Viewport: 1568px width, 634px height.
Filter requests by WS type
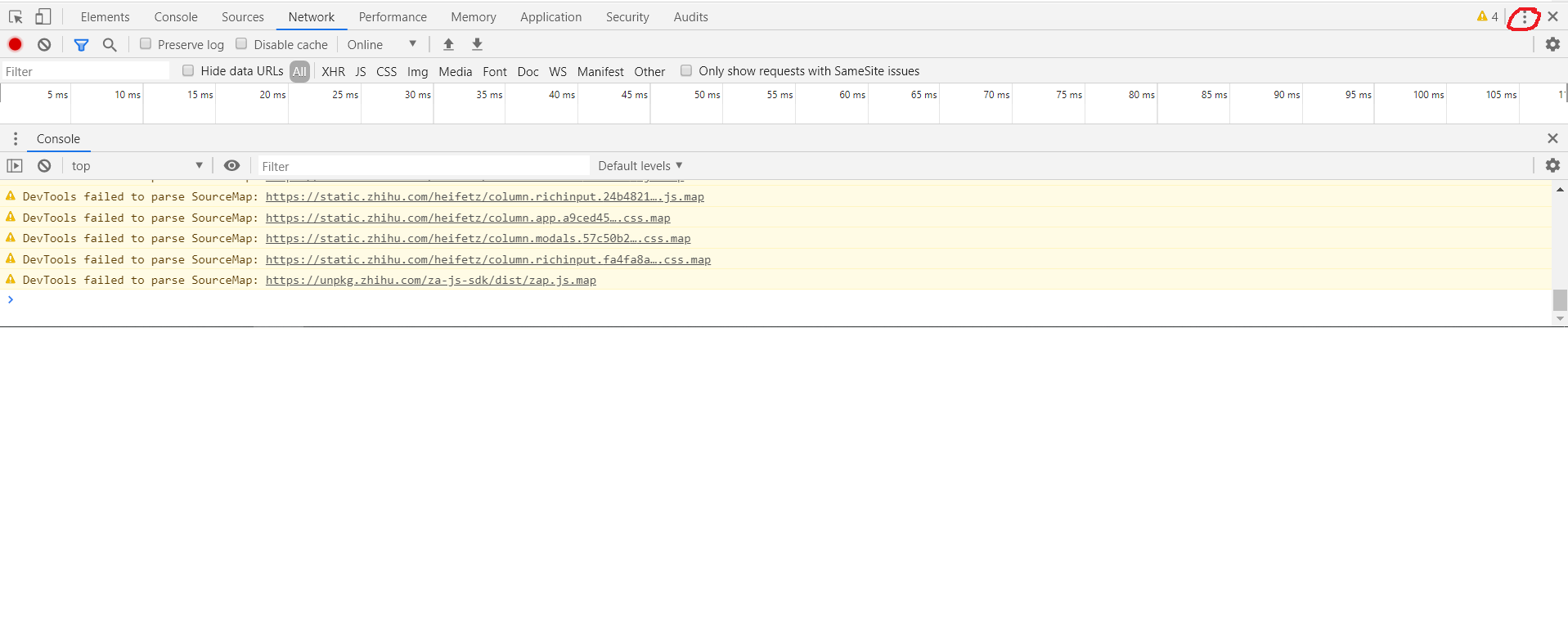(x=558, y=71)
